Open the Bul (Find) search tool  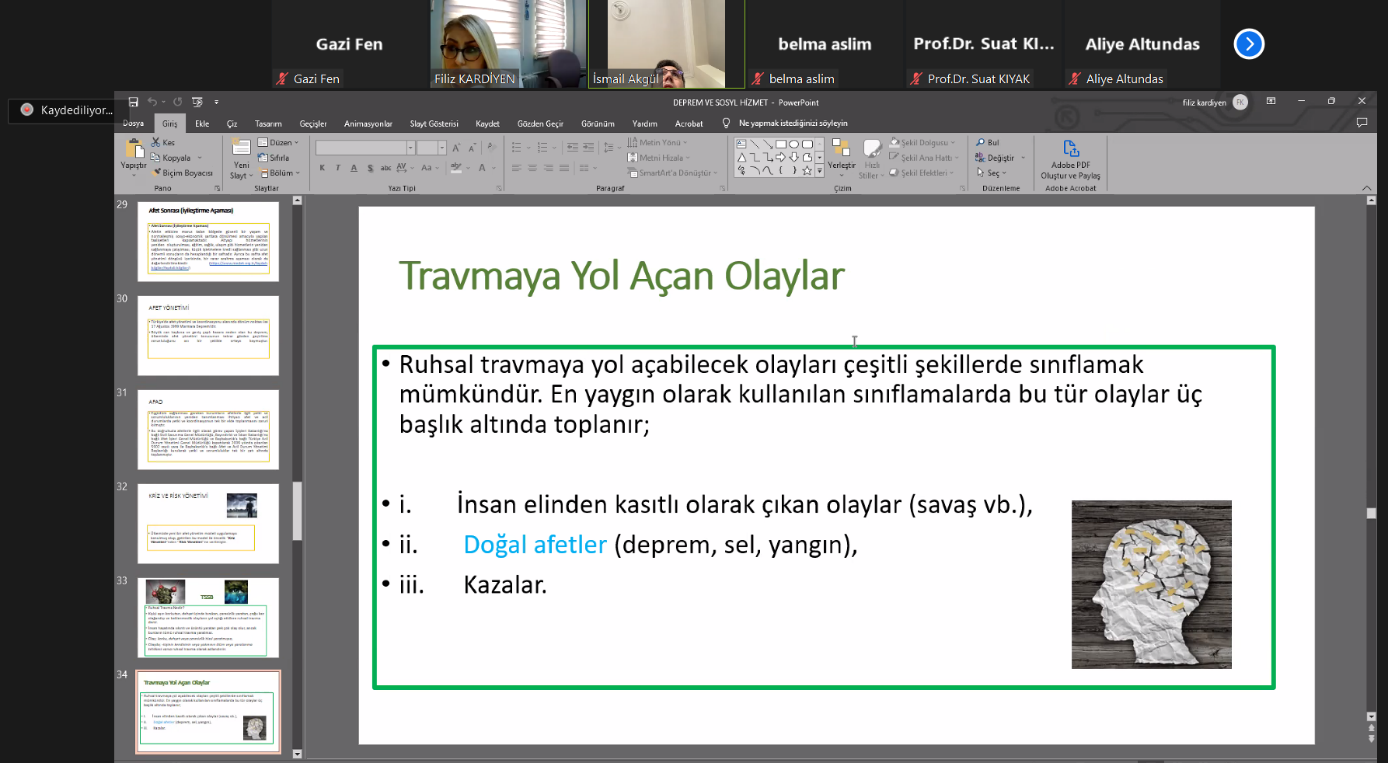[987, 143]
